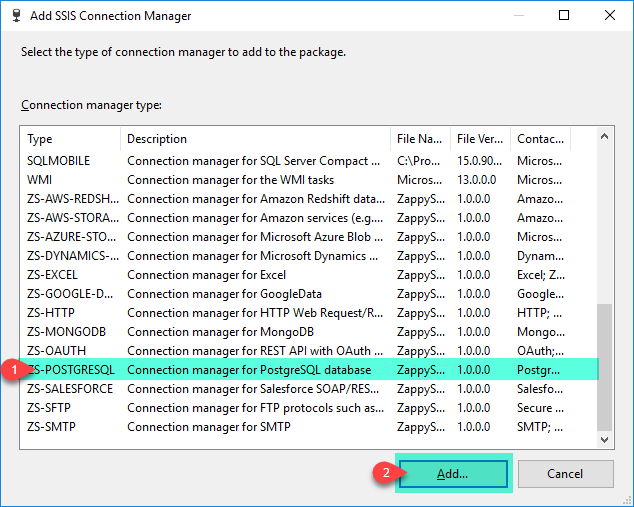Viewport: 634px width, 507px height.
Task: Click 'Connection manager for MongoDB' description
Action: pyautogui.click(x=220, y=332)
